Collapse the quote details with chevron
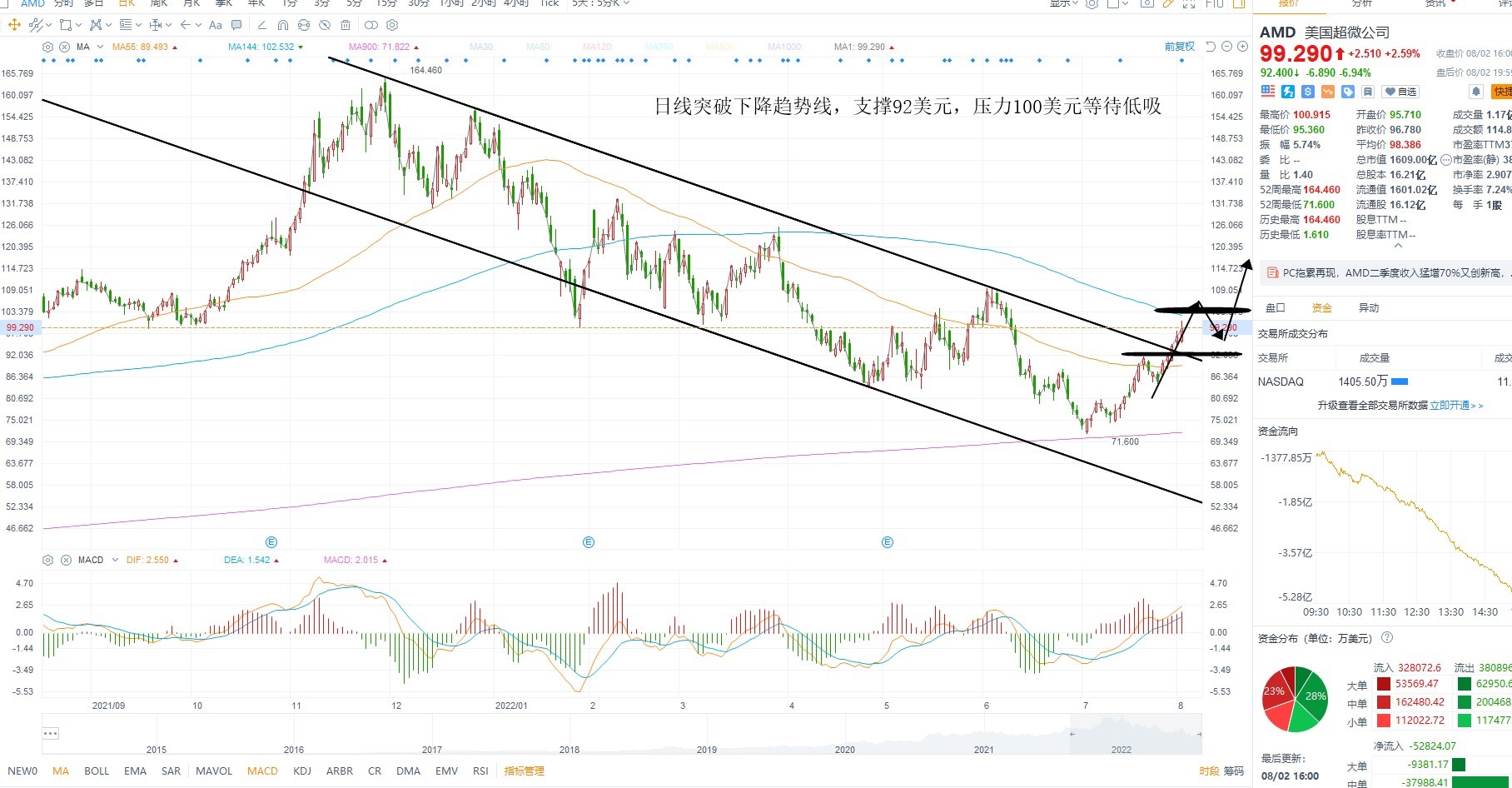This screenshot has width=1512, height=788. point(1398,246)
